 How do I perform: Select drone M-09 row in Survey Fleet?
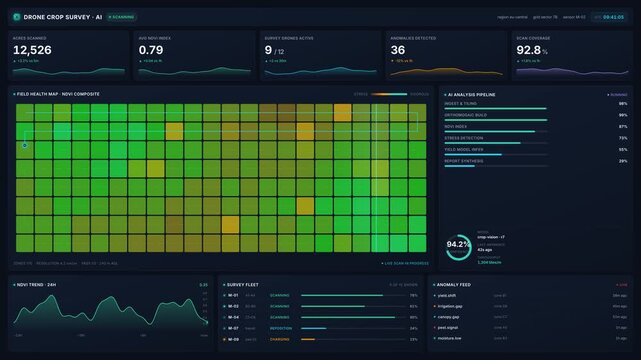pos(320,339)
